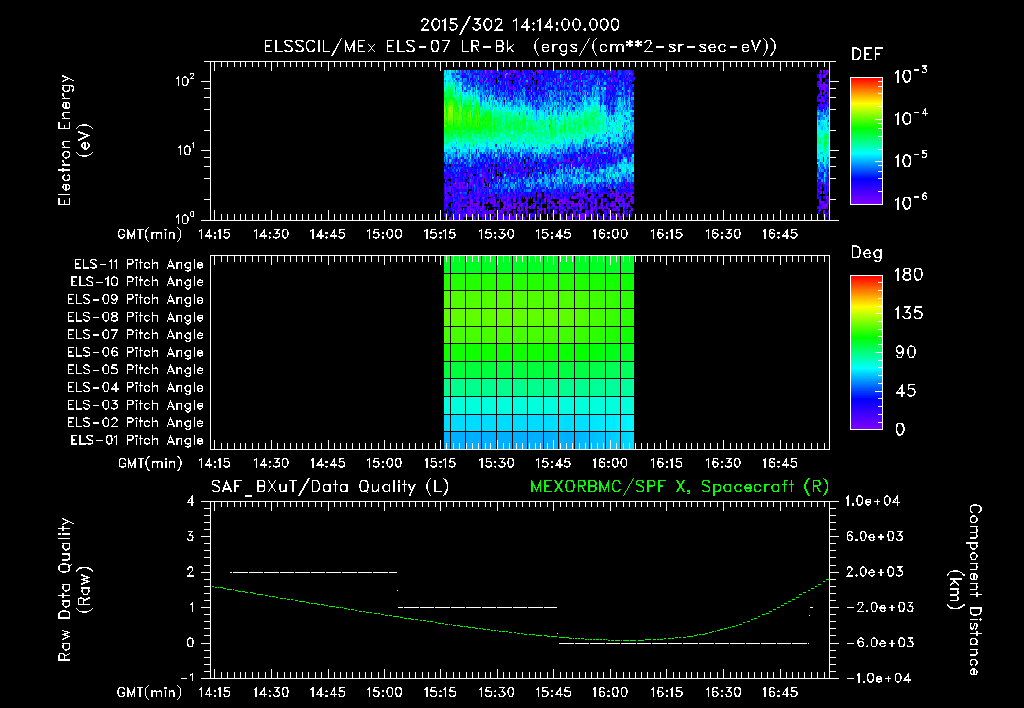Click the 14:30 tick label under bottom panel

pos(271,692)
